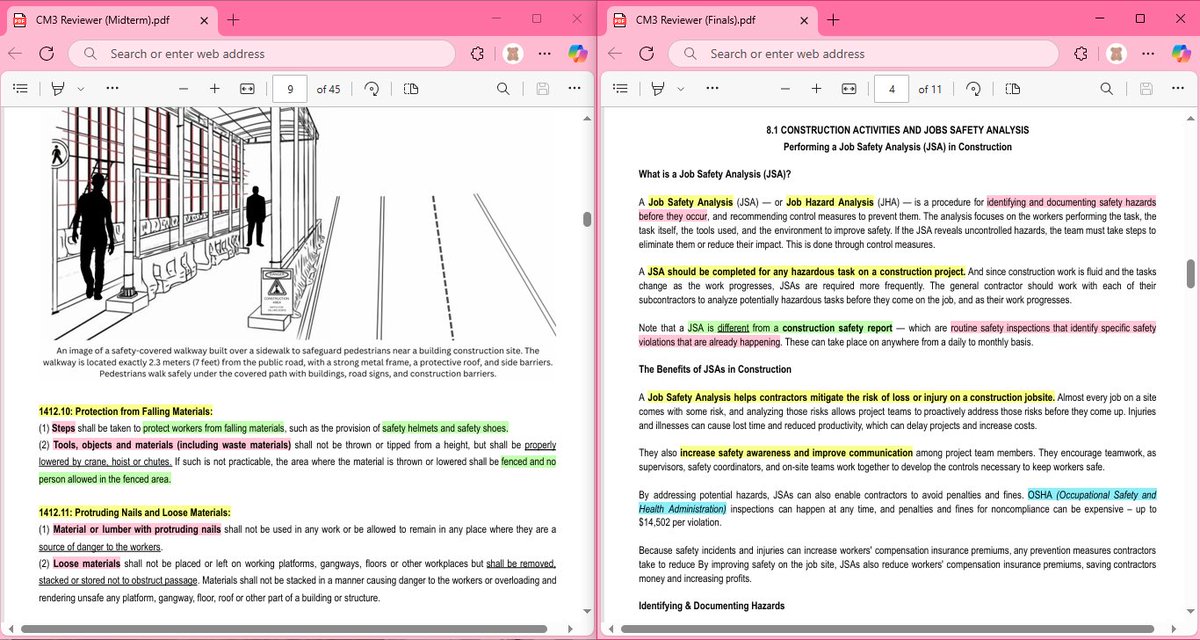Close the CM3 Reviewer (Finals).pdf tab
The height and width of the screenshot is (640, 1200).
point(804,19)
